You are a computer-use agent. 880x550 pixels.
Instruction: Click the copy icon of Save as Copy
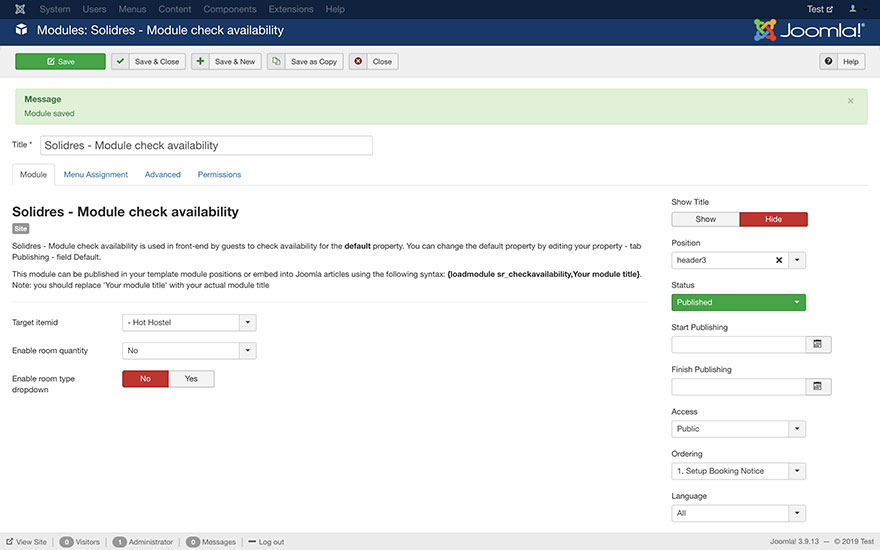point(276,61)
